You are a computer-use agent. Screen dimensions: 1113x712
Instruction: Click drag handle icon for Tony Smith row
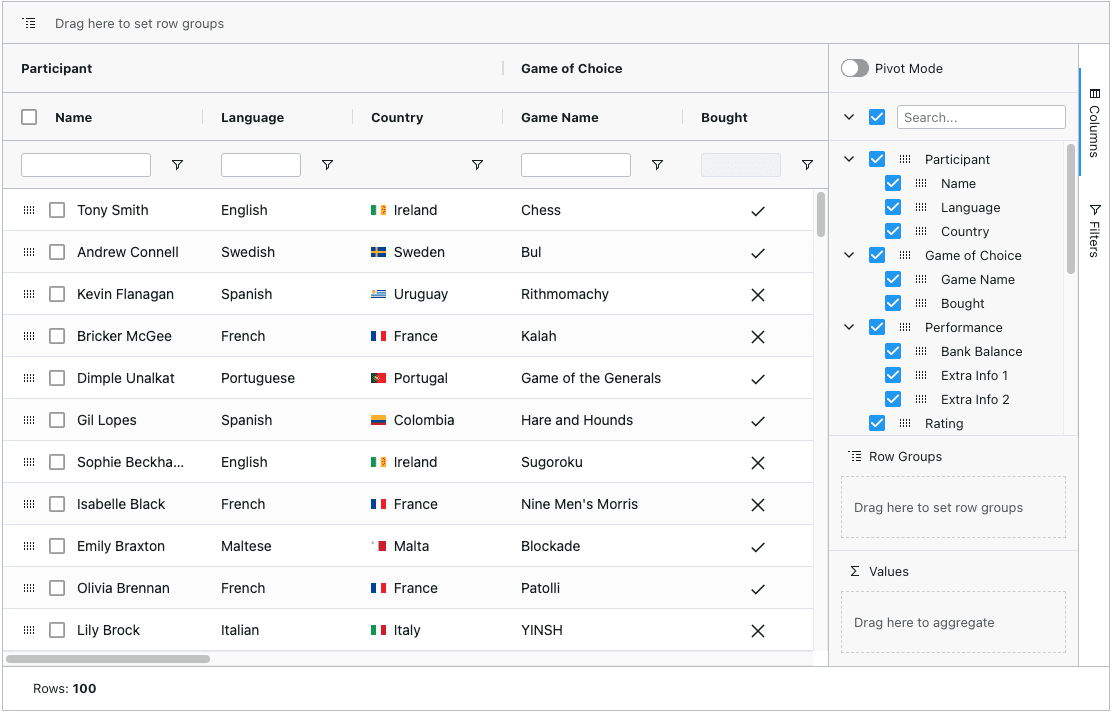29,210
